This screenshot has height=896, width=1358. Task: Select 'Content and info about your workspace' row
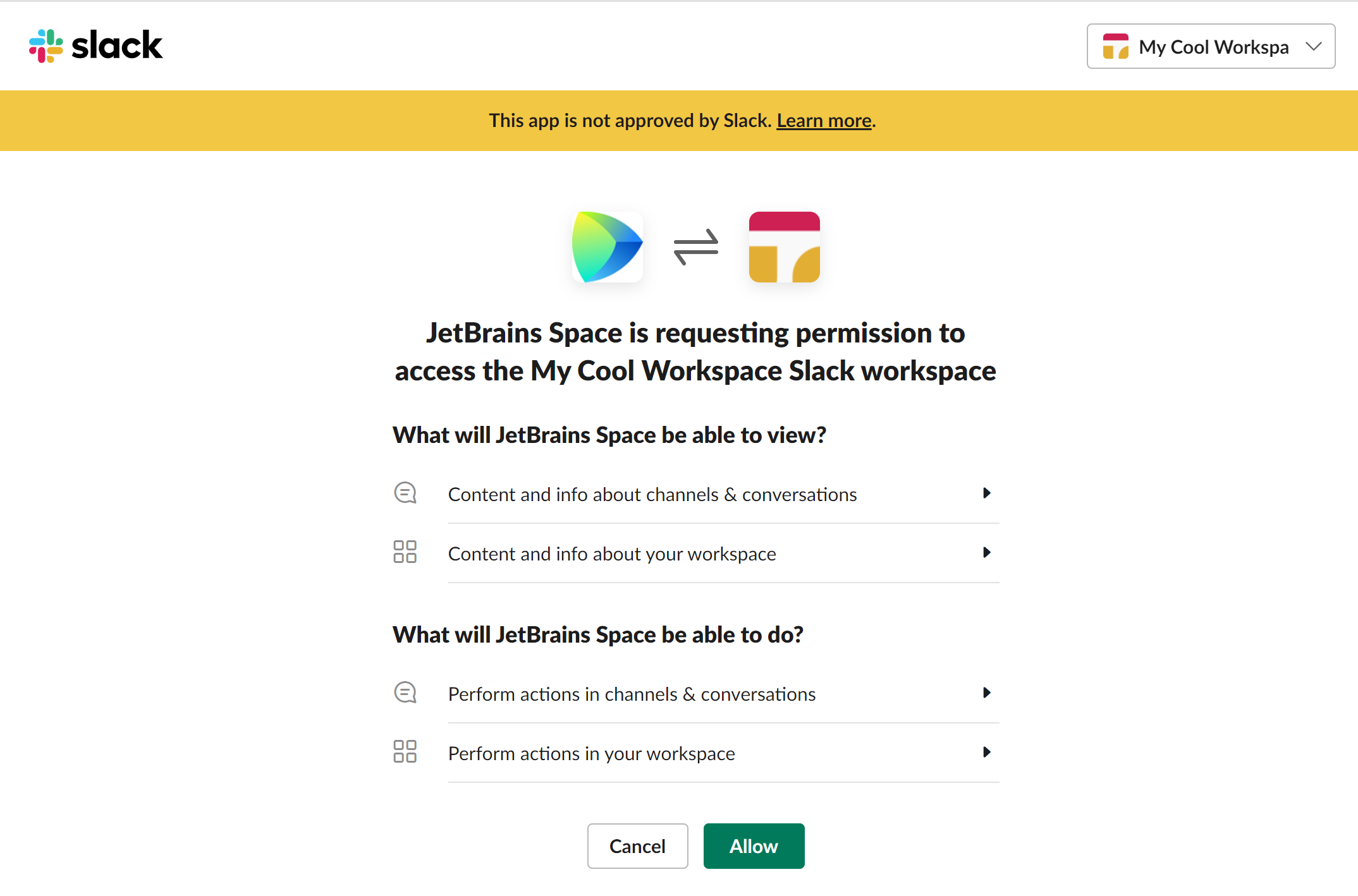(x=612, y=554)
